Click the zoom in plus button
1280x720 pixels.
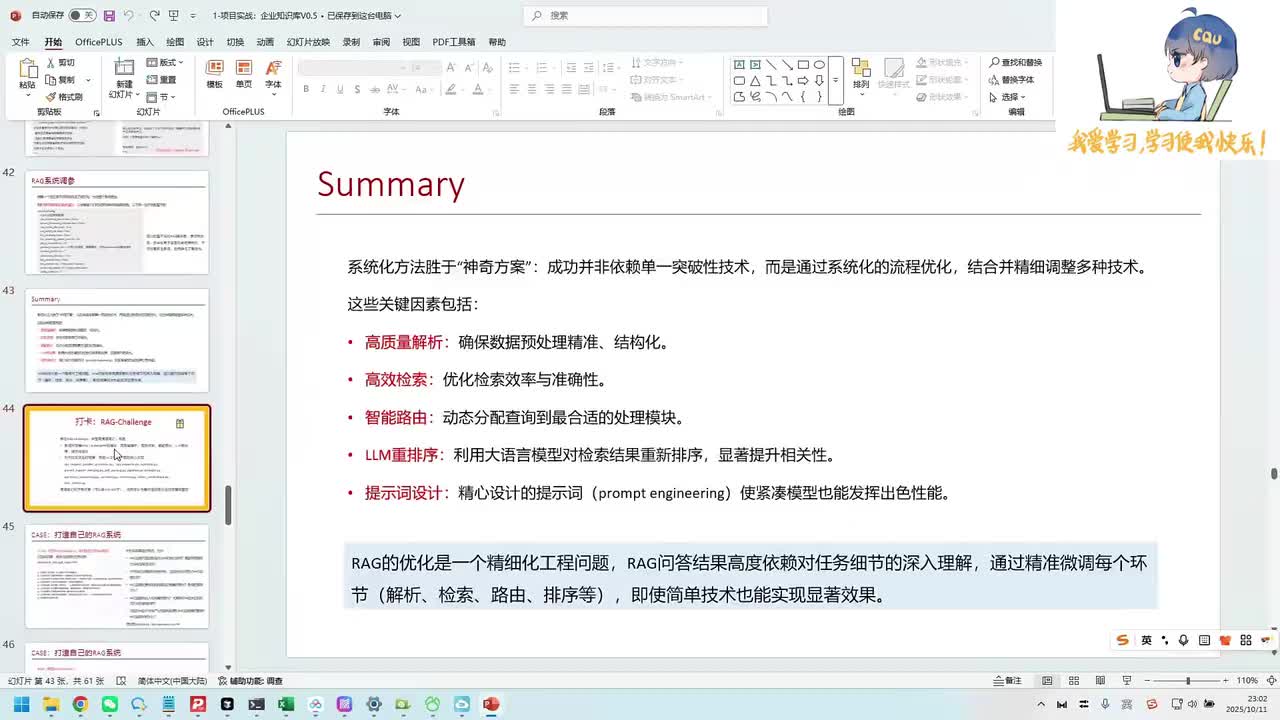tap(1227, 681)
